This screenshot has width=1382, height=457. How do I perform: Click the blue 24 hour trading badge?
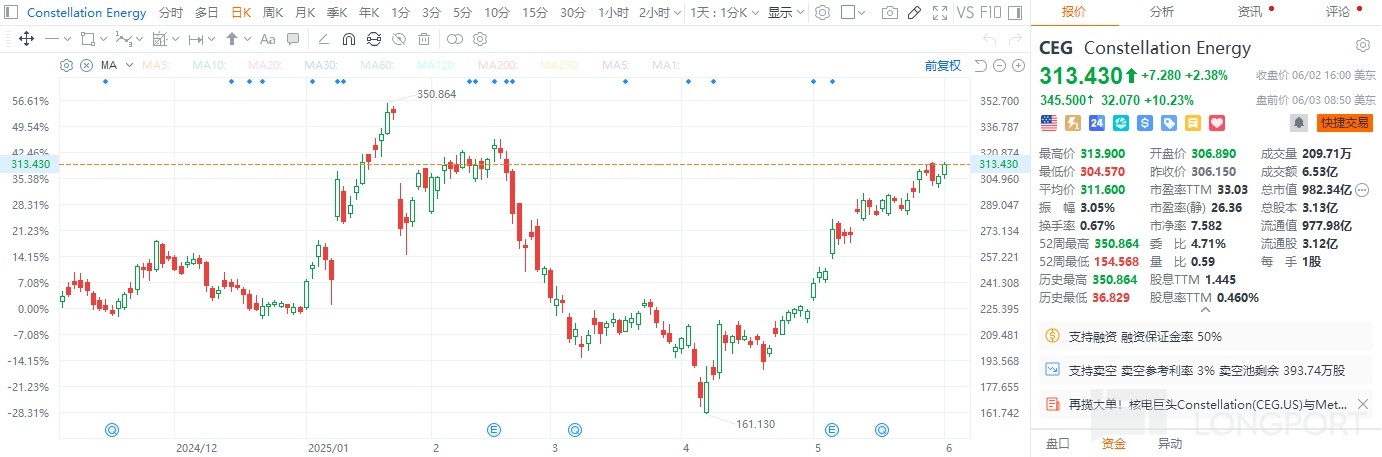pos(1096,122)
